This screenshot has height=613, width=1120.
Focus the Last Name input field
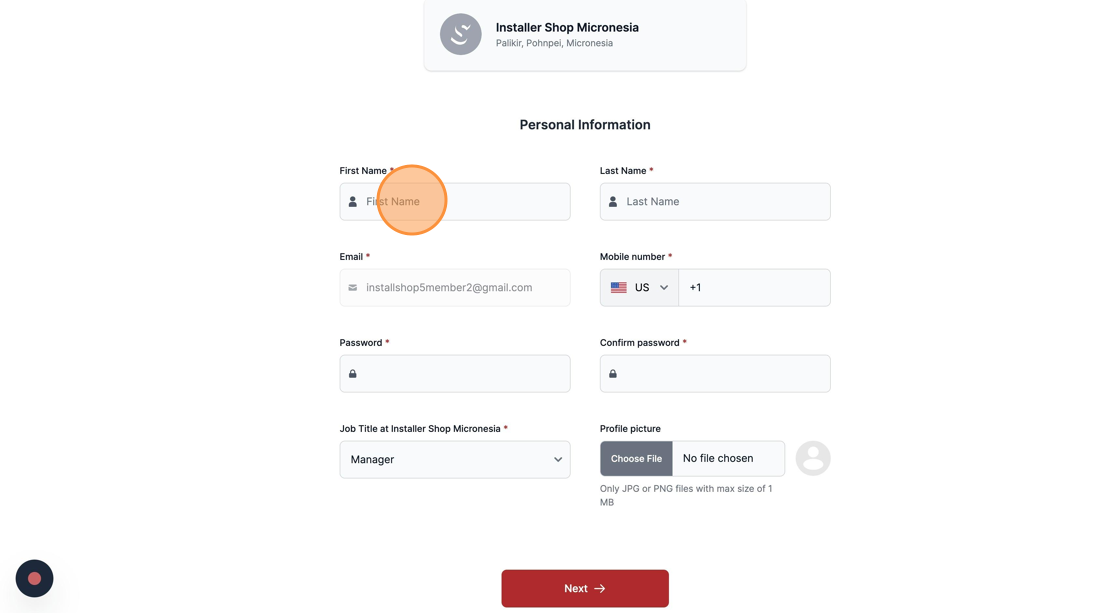click(x=725, y=202)
